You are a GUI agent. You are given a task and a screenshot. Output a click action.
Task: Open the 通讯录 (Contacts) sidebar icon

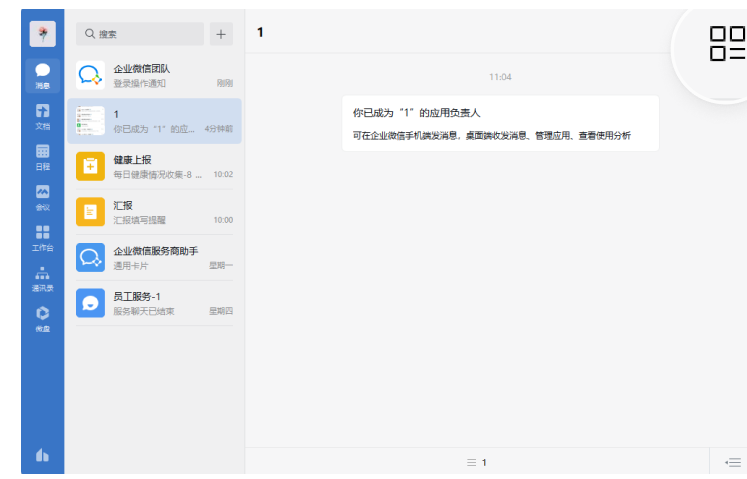click(x=42, y=278)
